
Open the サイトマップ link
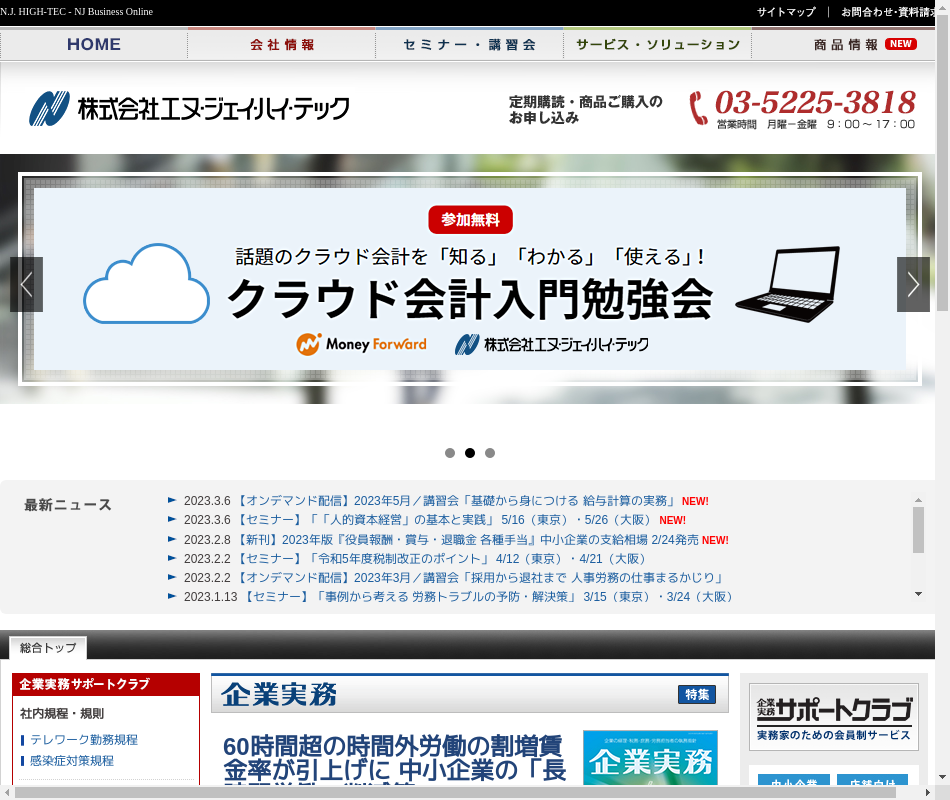pyautogui.click(x=786, y=12)
